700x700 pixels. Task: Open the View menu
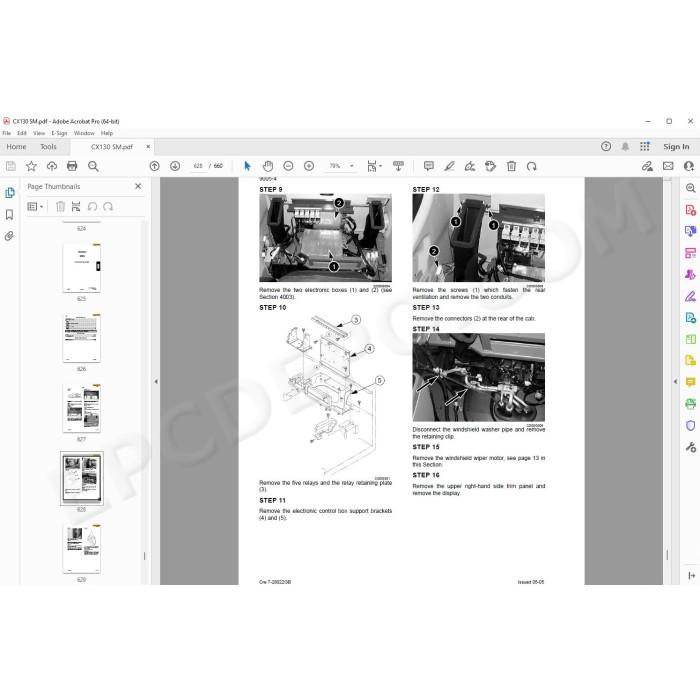click(39, 133)
